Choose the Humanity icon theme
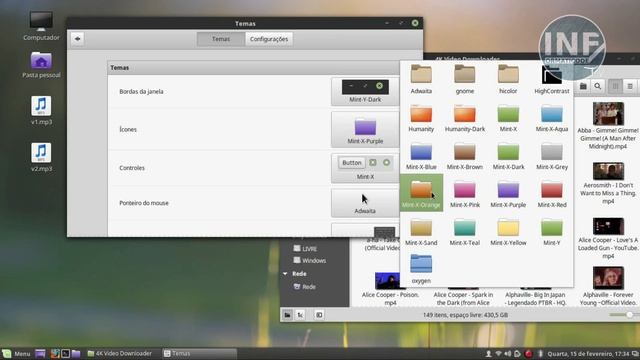Image resolution: width=640 pixels, height=360 pixels. click(421, 118)
